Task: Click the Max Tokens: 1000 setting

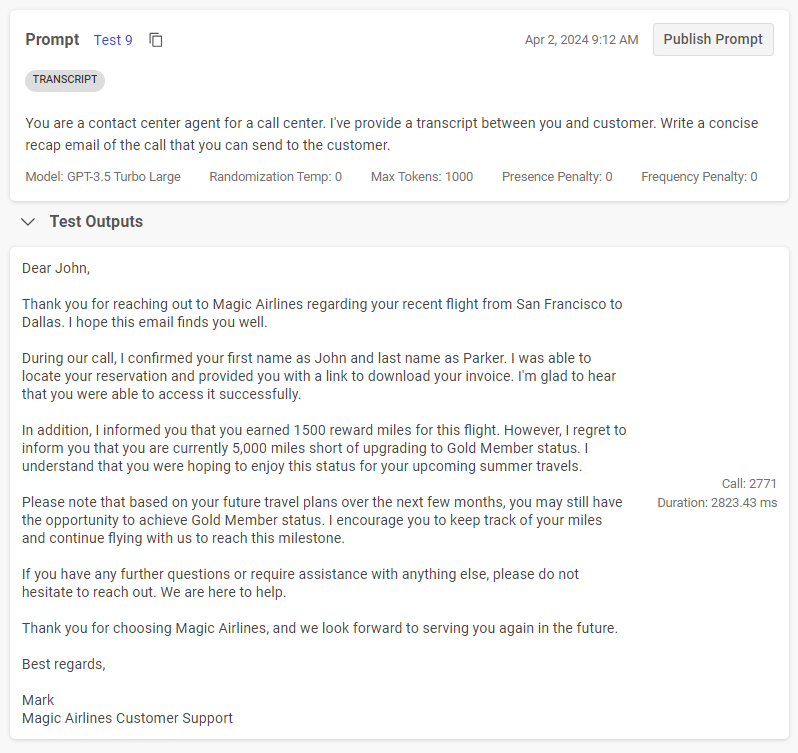Action: pos(422,177)
